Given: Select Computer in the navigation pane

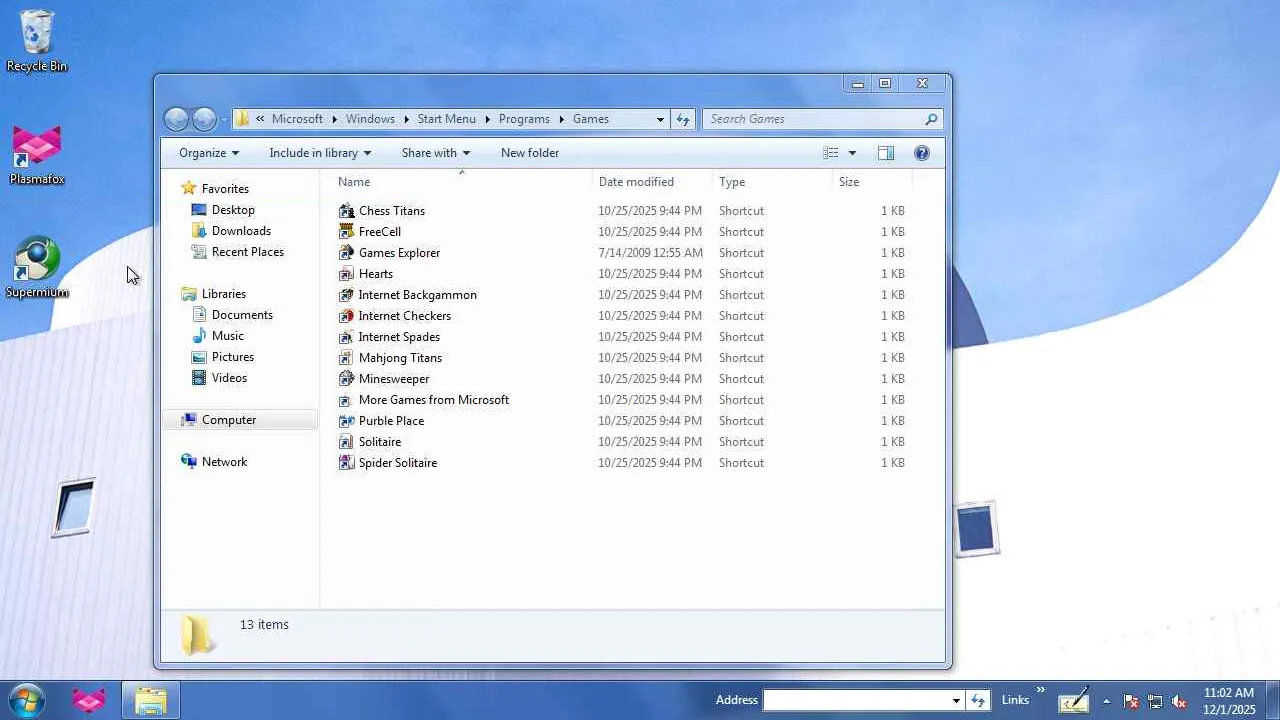Looking at the screenshot, I should (x=229, y=420).
